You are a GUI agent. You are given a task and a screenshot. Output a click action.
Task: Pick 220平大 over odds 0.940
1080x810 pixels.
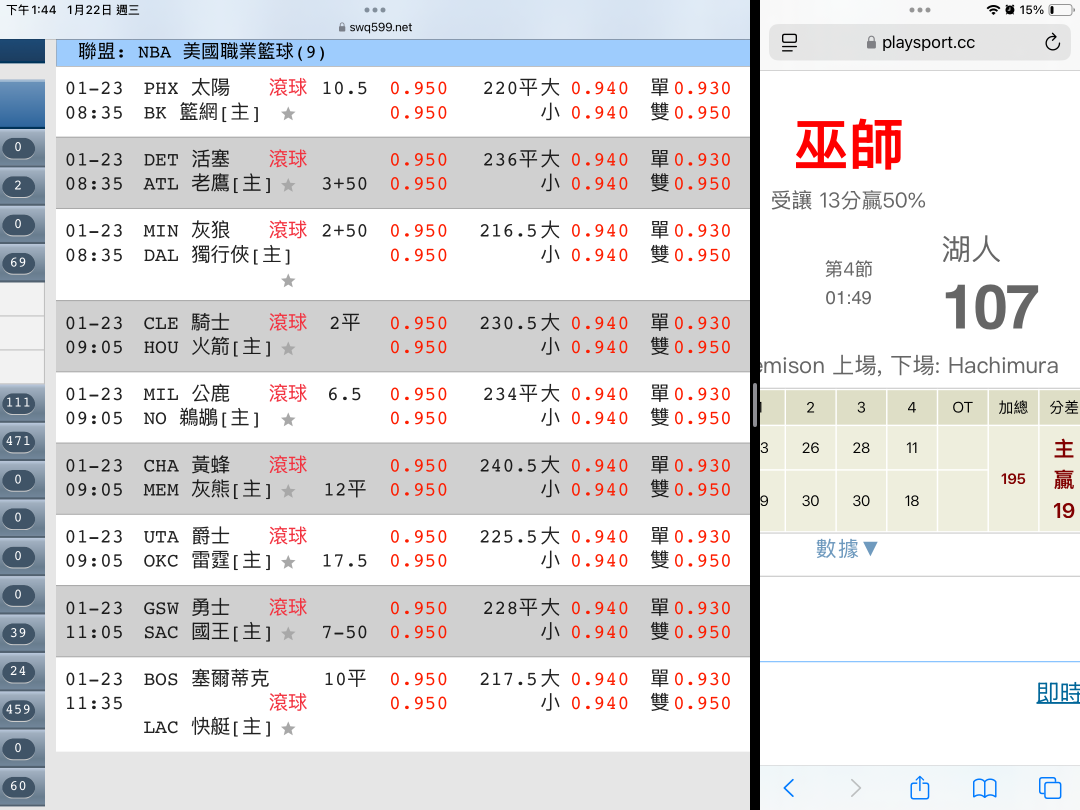pos(600,88)
